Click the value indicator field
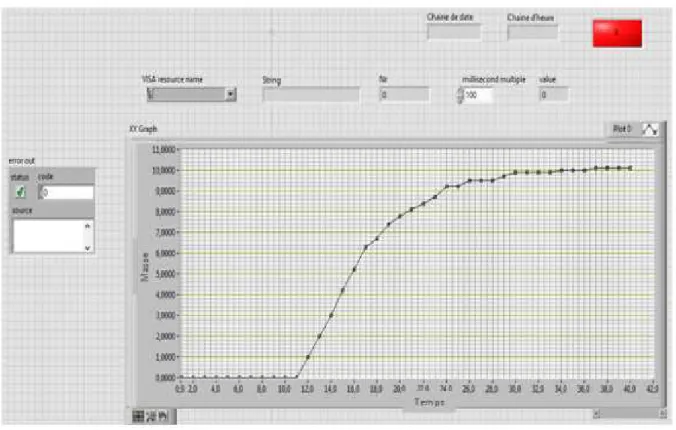Screen dimensions: 676x430 [554, 94]
